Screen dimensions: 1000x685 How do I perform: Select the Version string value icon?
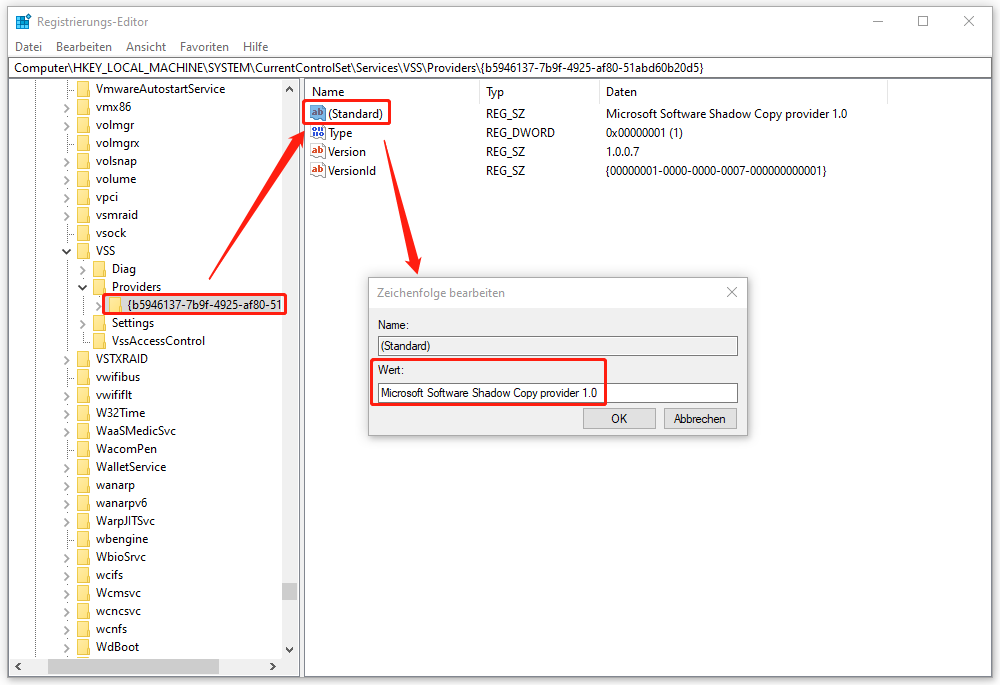coord(318,151)
